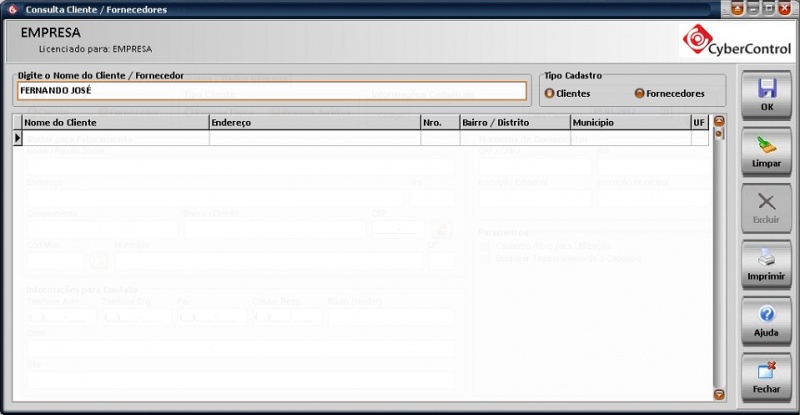Click the Bairro / Distrito column header
Screen dimensions: 800x415
pyautogui.click(x=515, y=123)
